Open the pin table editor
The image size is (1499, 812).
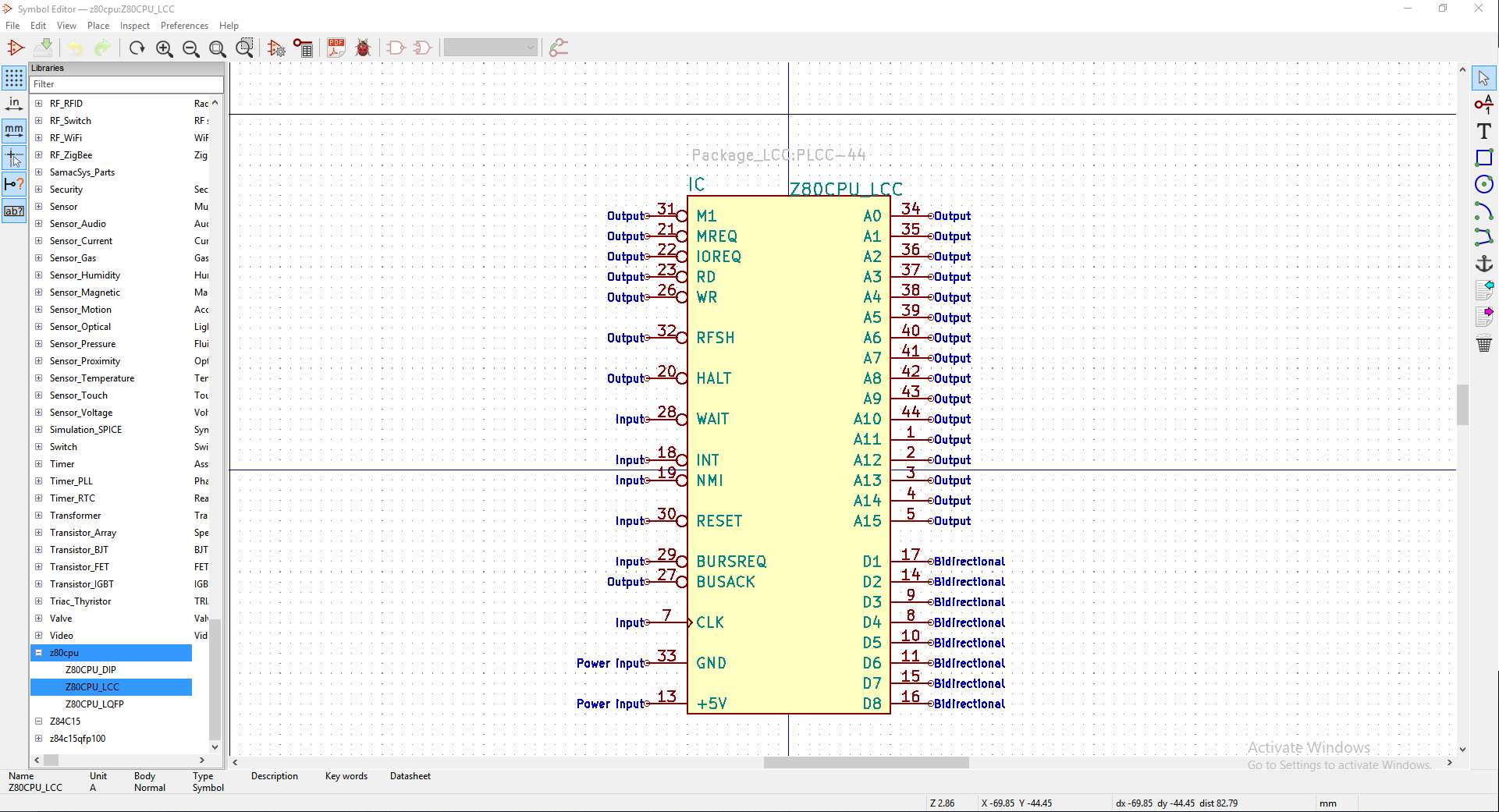[x=304, y=48]
